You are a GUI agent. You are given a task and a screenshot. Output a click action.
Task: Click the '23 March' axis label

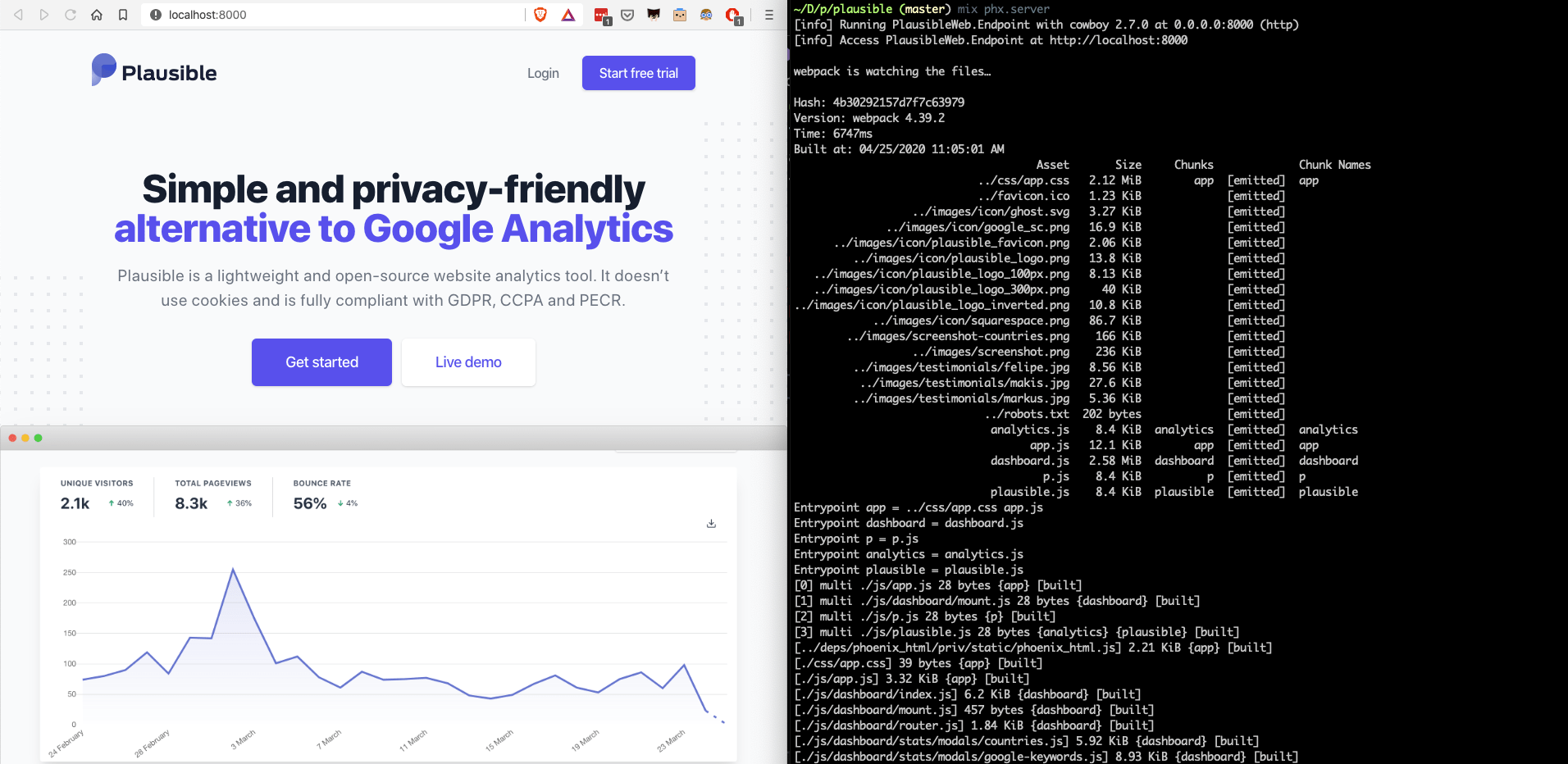[671, 741]
